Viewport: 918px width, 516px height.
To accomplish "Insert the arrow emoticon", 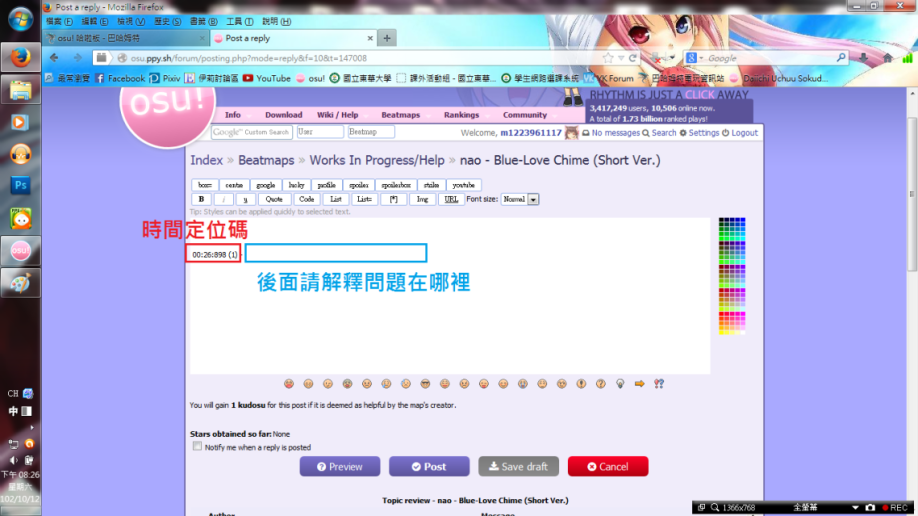I will tap(639, 384).
